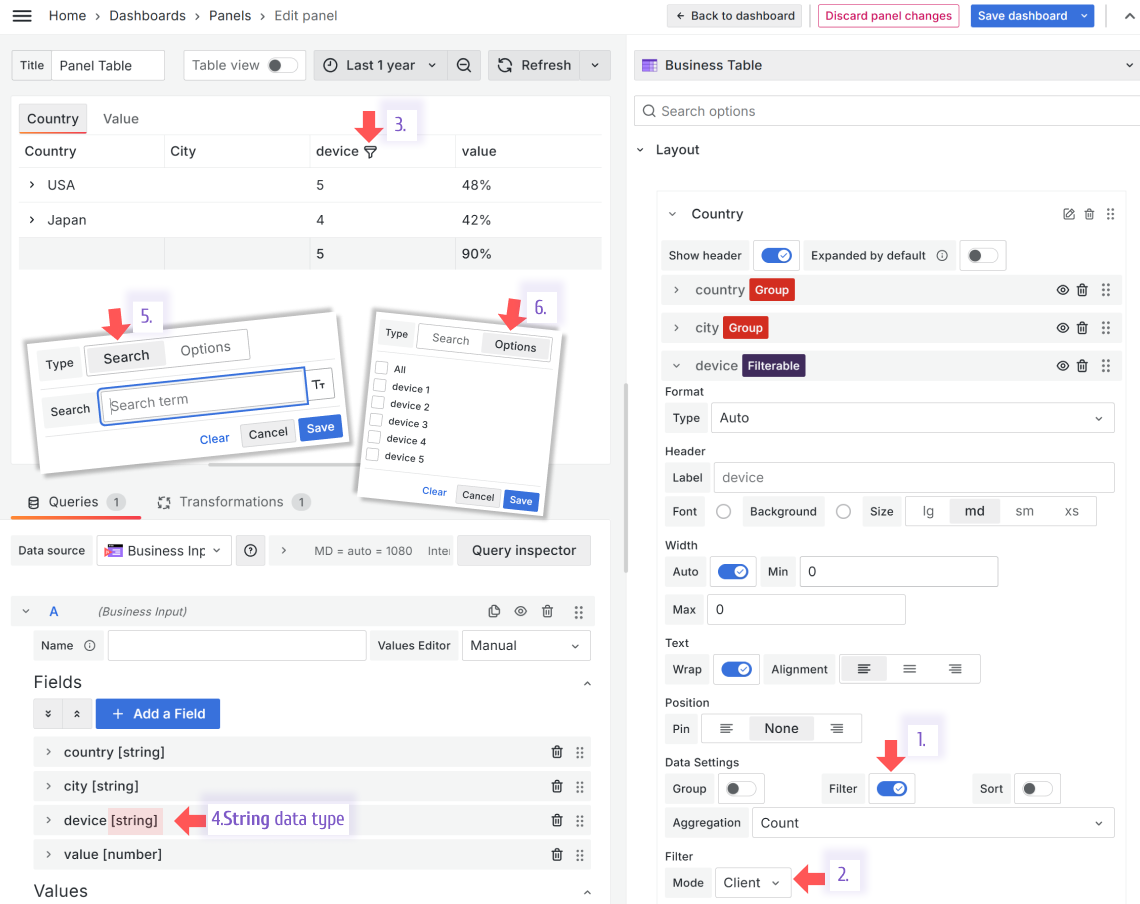The height and width of the screenshot is (904, 1140).
Task: Delete the city Group field with trash icon
Action: [x=1082, y=327]
